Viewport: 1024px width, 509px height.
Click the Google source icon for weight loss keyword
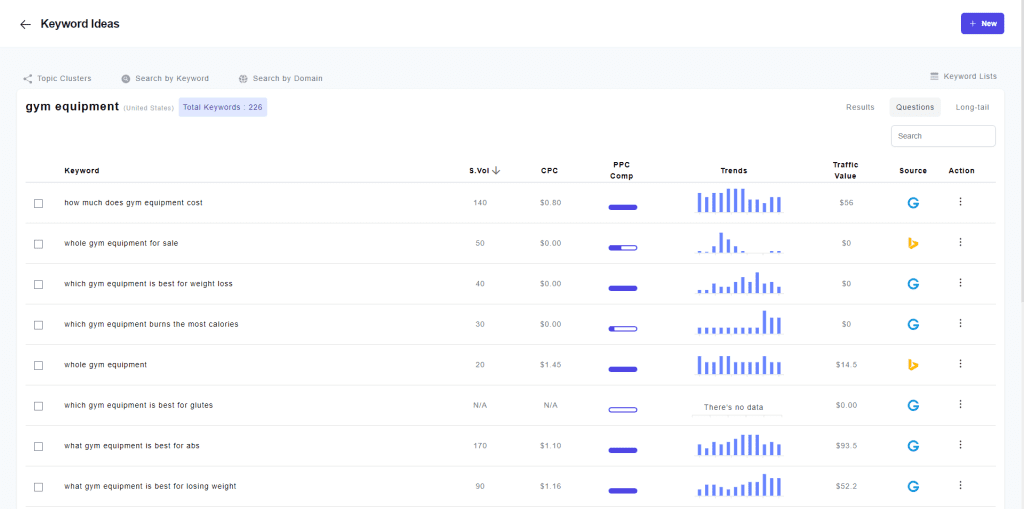point(913,284)
